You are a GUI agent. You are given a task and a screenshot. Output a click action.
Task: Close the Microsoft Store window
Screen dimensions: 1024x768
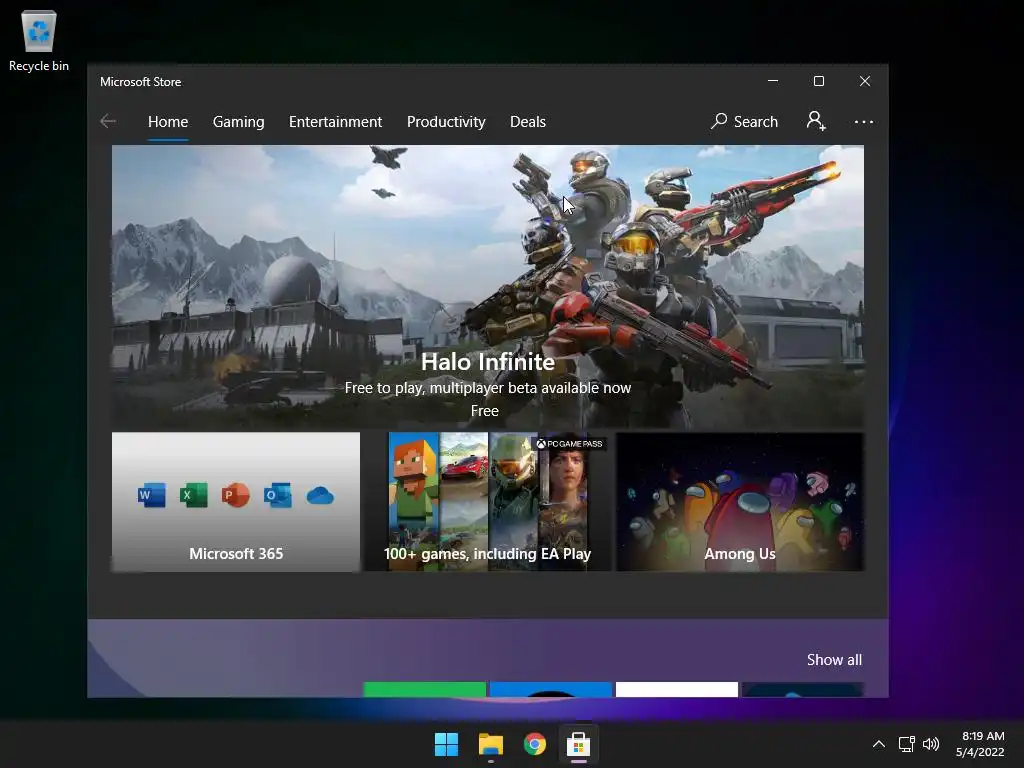pos(865,81)
